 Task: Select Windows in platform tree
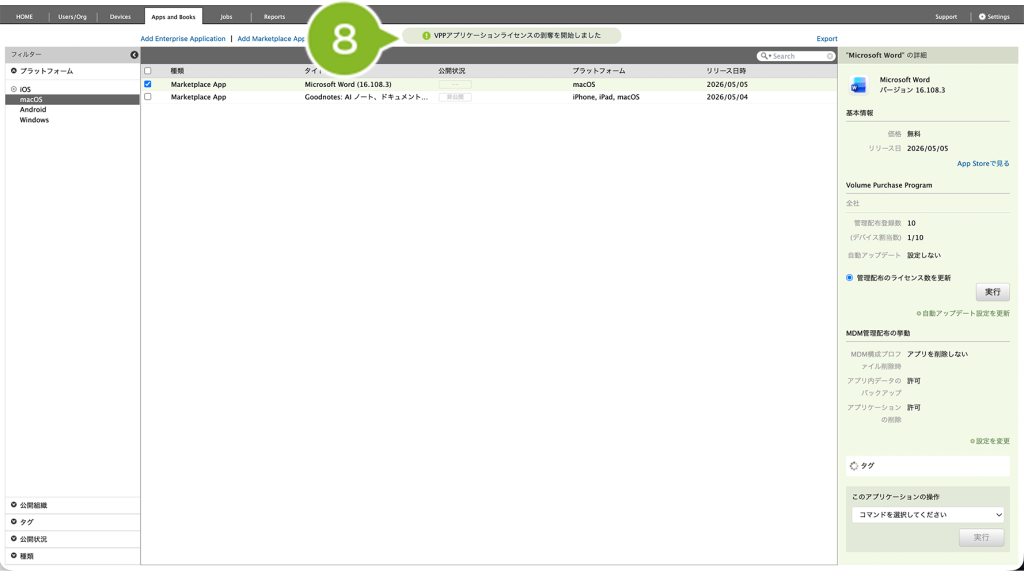point(34,120)
